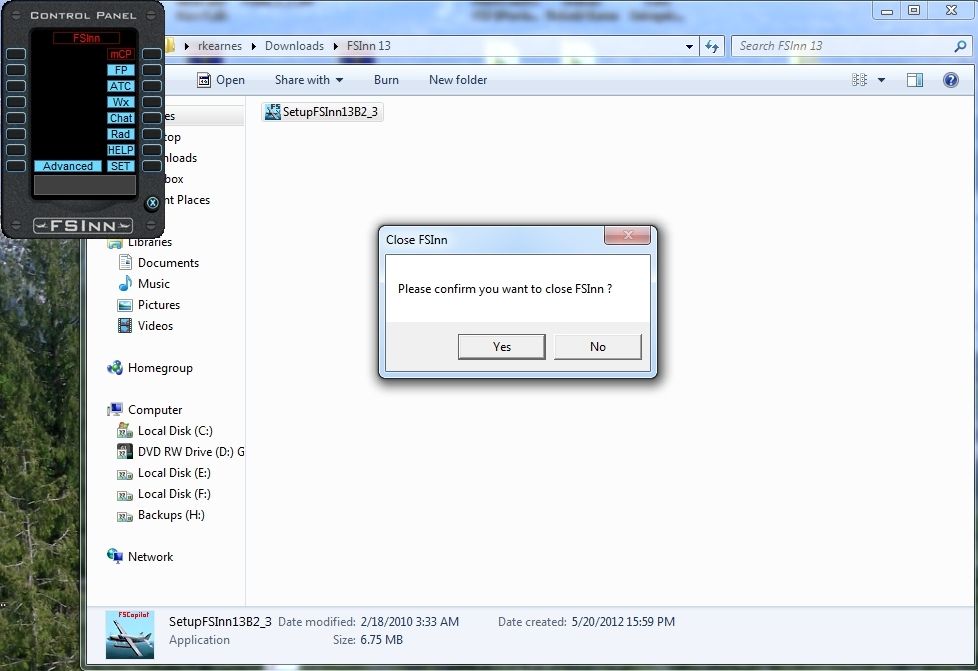Click the round X icon on FSInn Control Panel
978x671 pixels.
[153, 203]
